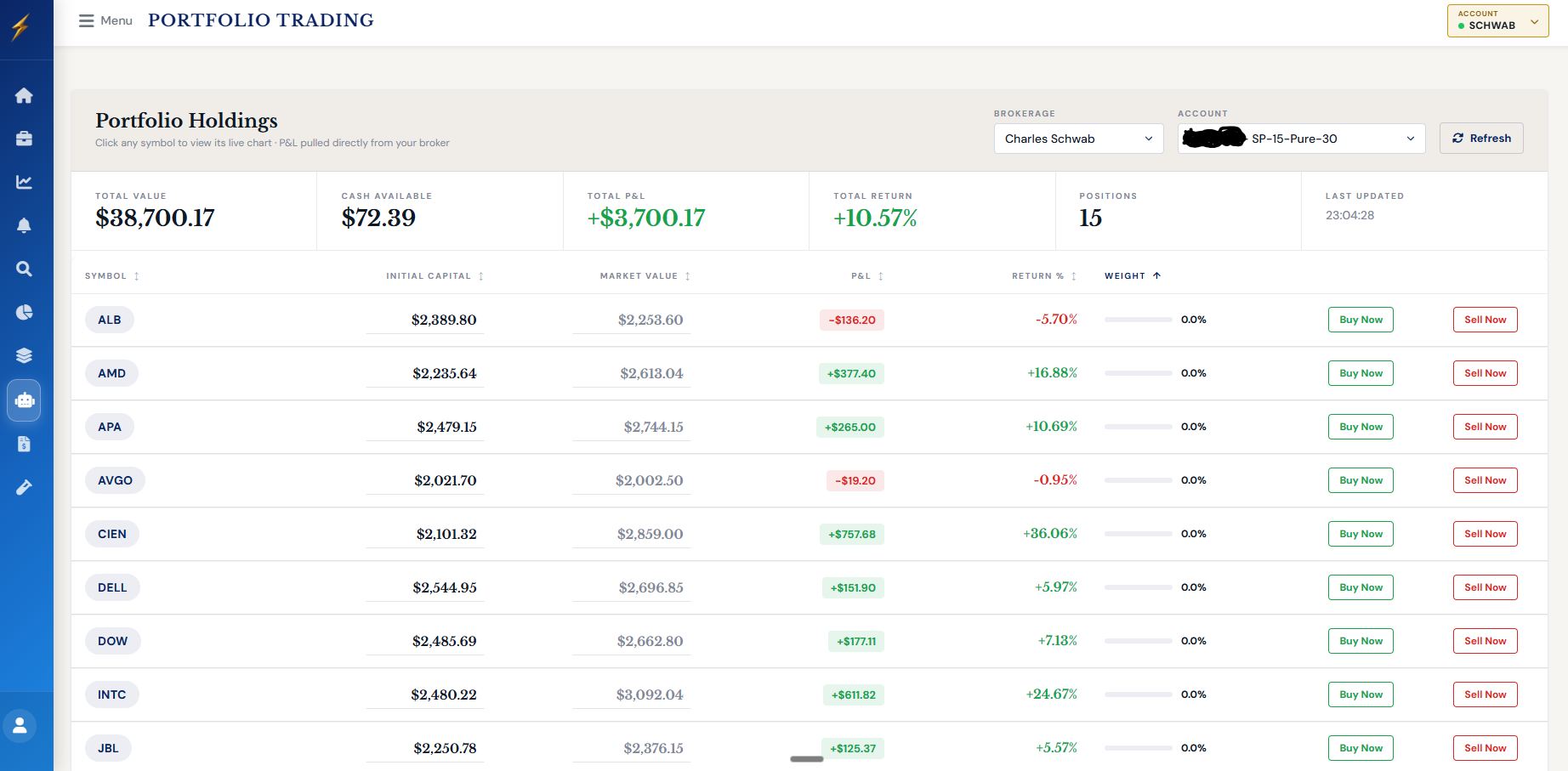The width and height of the screenshot is (1568, 771).
Task: Select the briefcase portfolio icon in sidebar
Action: click(24, 138)
